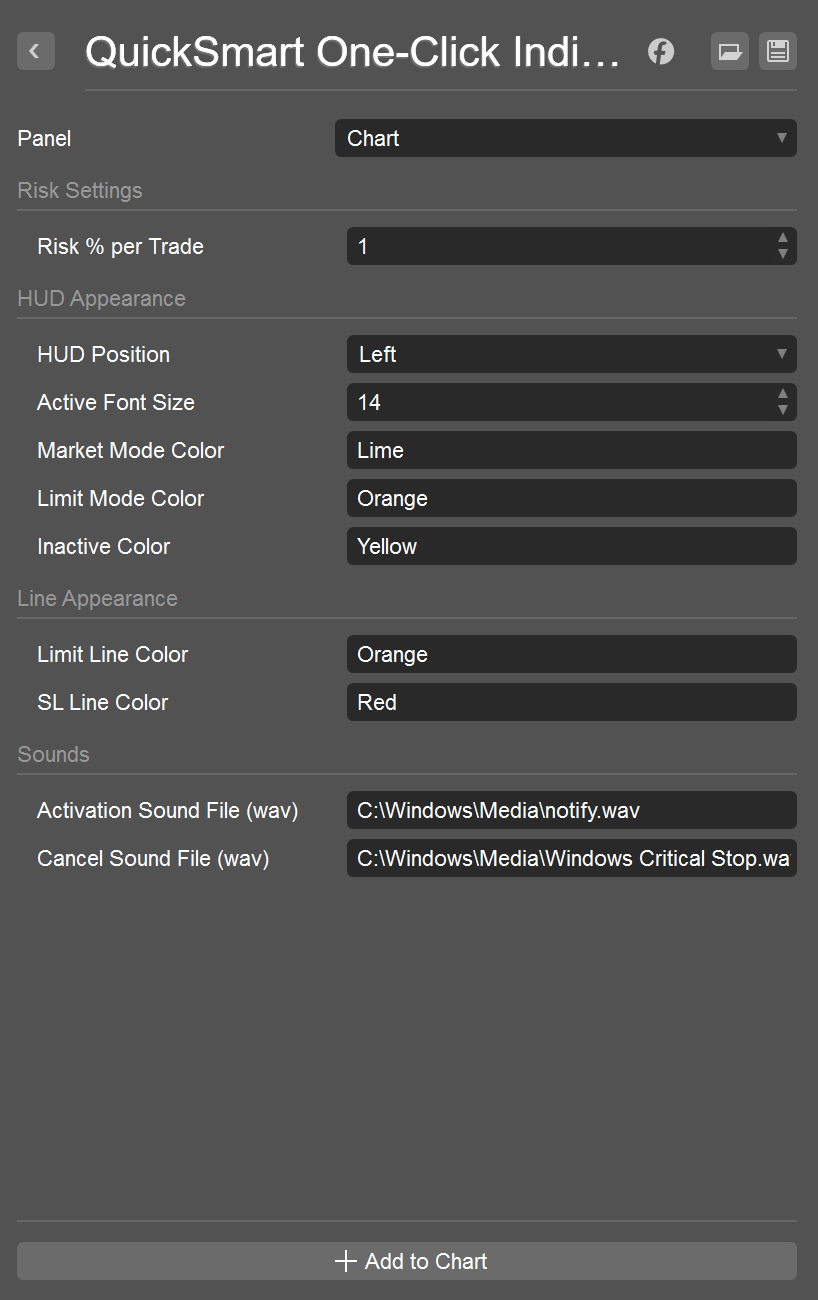Save current settings using diskette icon
The width and height of the screenshot is (818, 1300).
coord(777,51)
